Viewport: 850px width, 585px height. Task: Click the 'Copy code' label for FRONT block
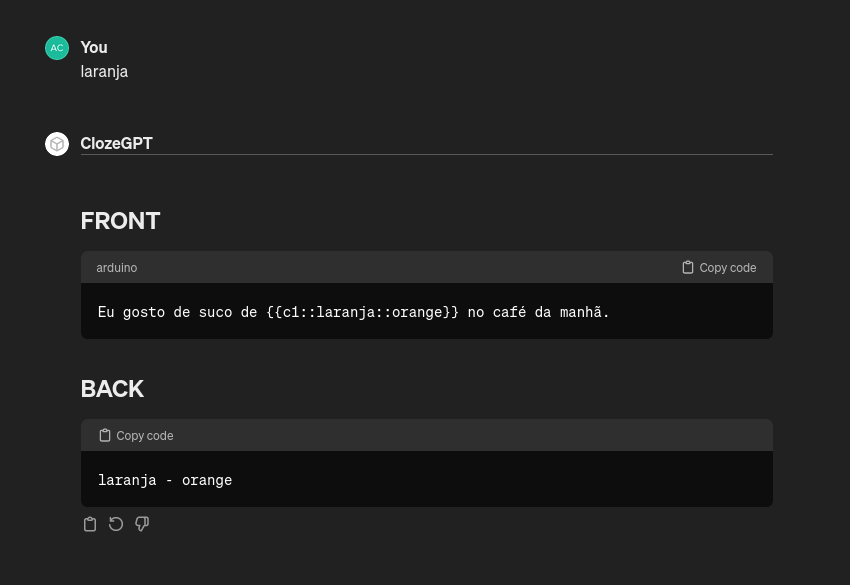click(727, 268)
